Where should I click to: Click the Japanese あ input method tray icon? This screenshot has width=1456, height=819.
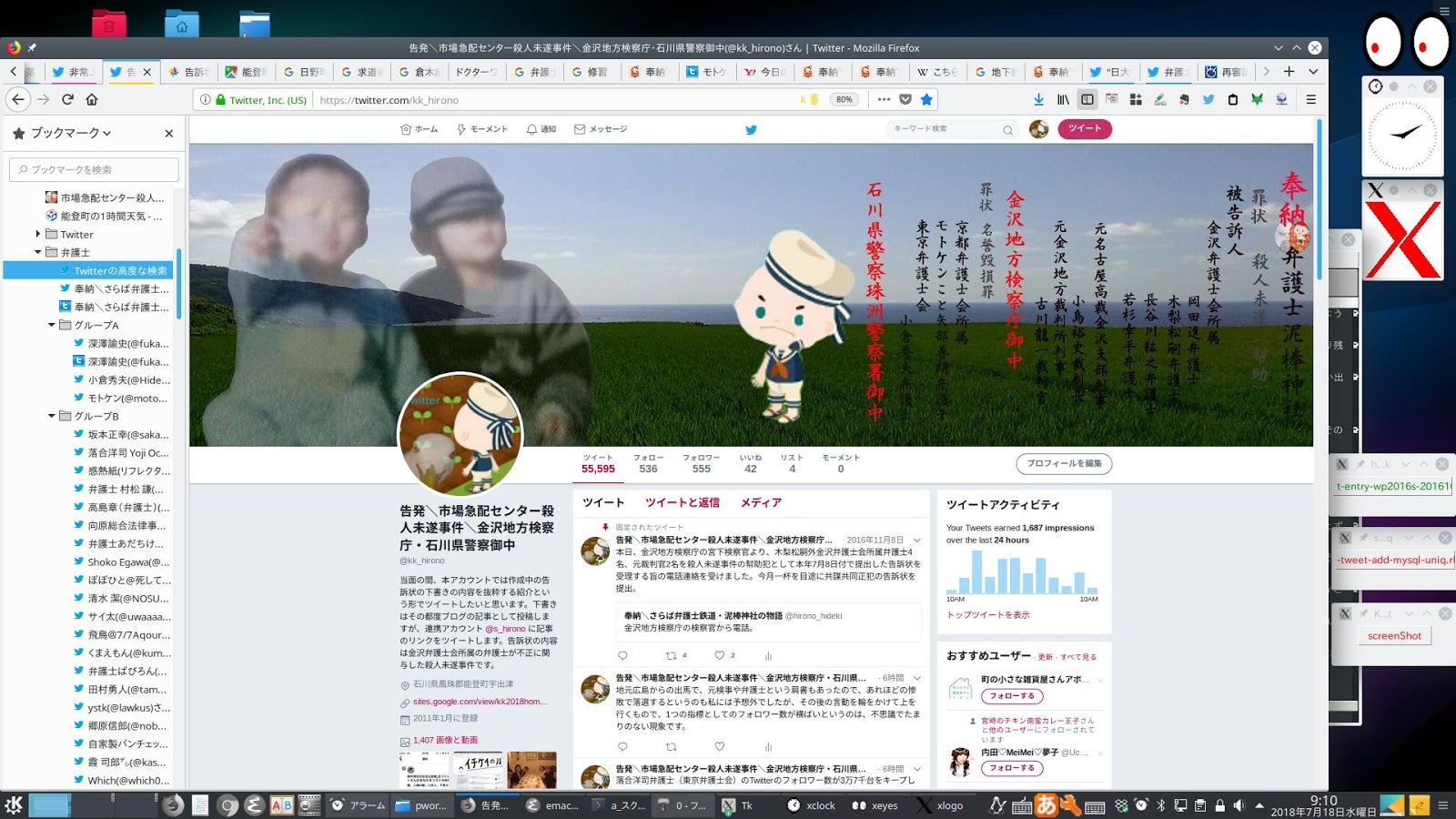1046,805
